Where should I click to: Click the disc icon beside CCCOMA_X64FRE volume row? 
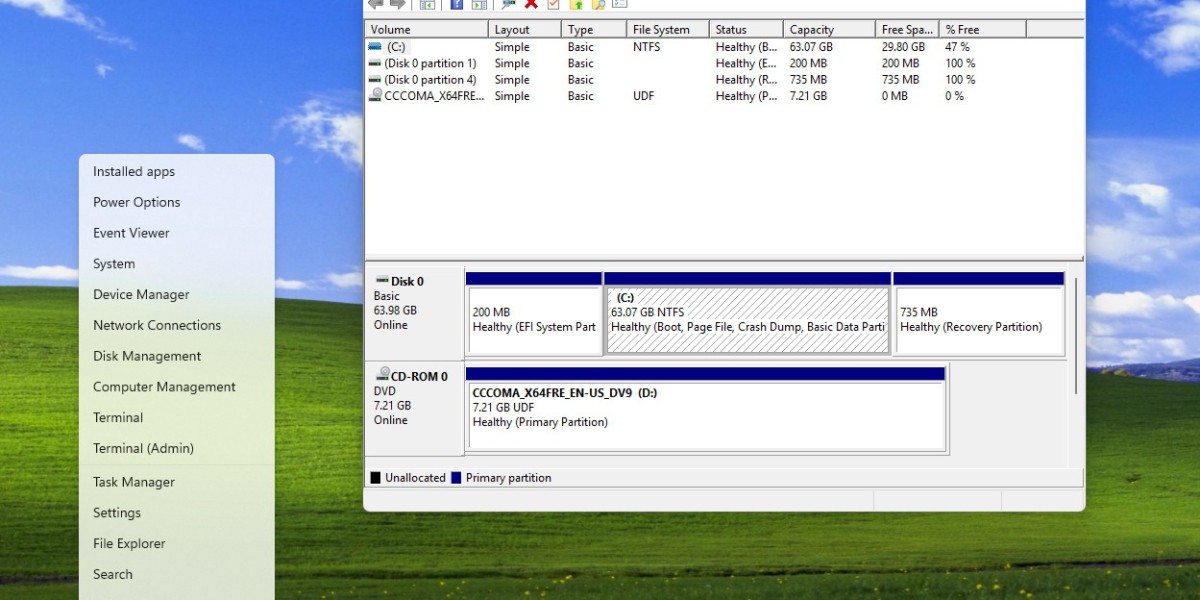coord(375,95)
